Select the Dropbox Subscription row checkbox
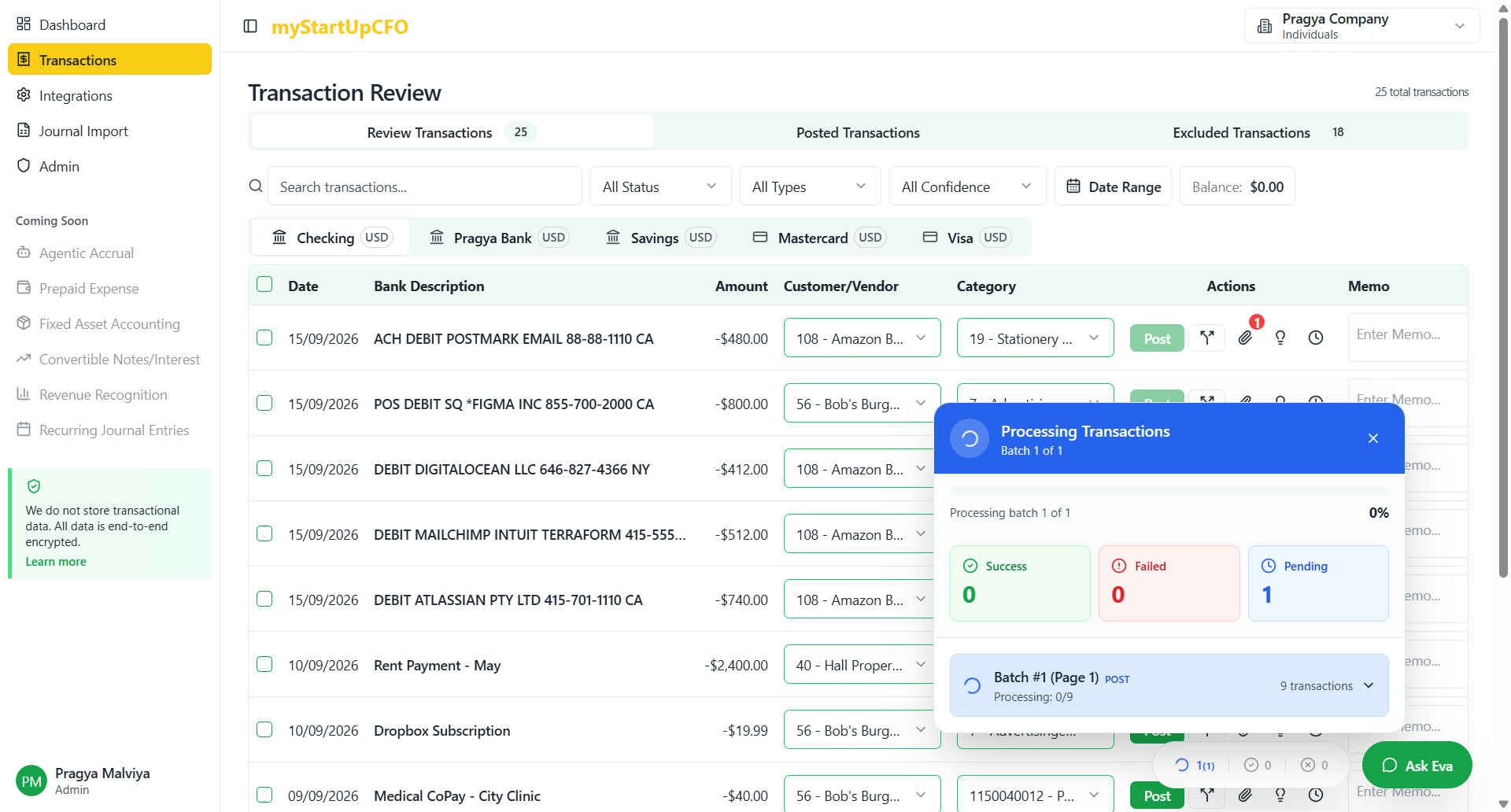This screenshot has width=1511, height=812. pos(264,730)
